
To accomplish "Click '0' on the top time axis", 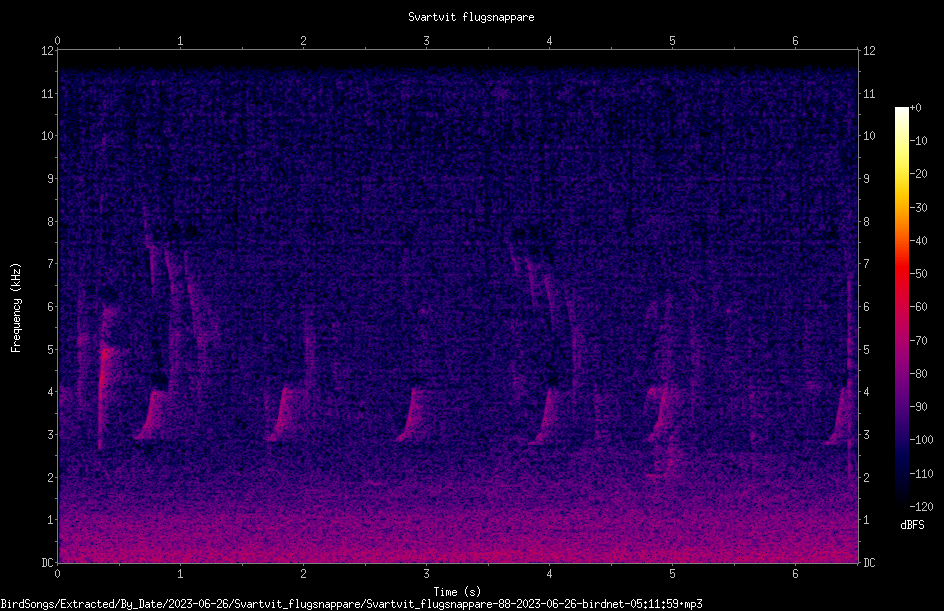I will 57,41.
